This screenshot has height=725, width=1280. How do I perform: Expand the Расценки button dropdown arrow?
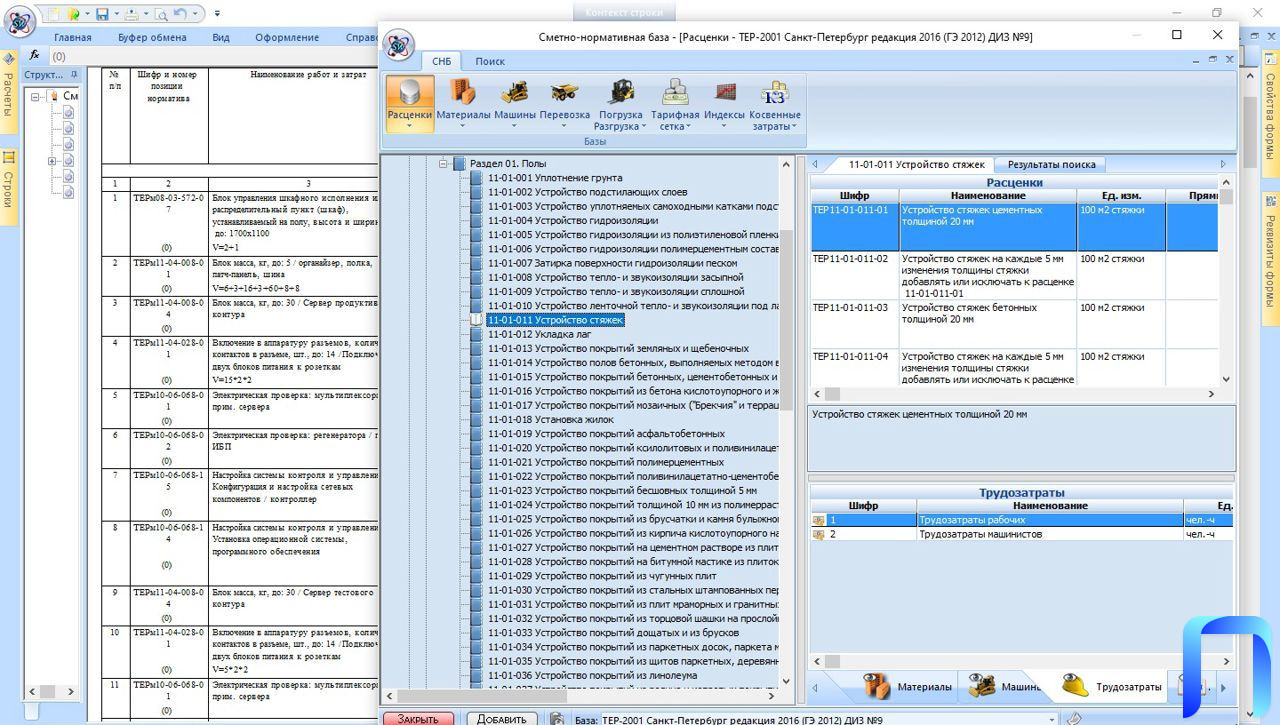pos(409,127)
